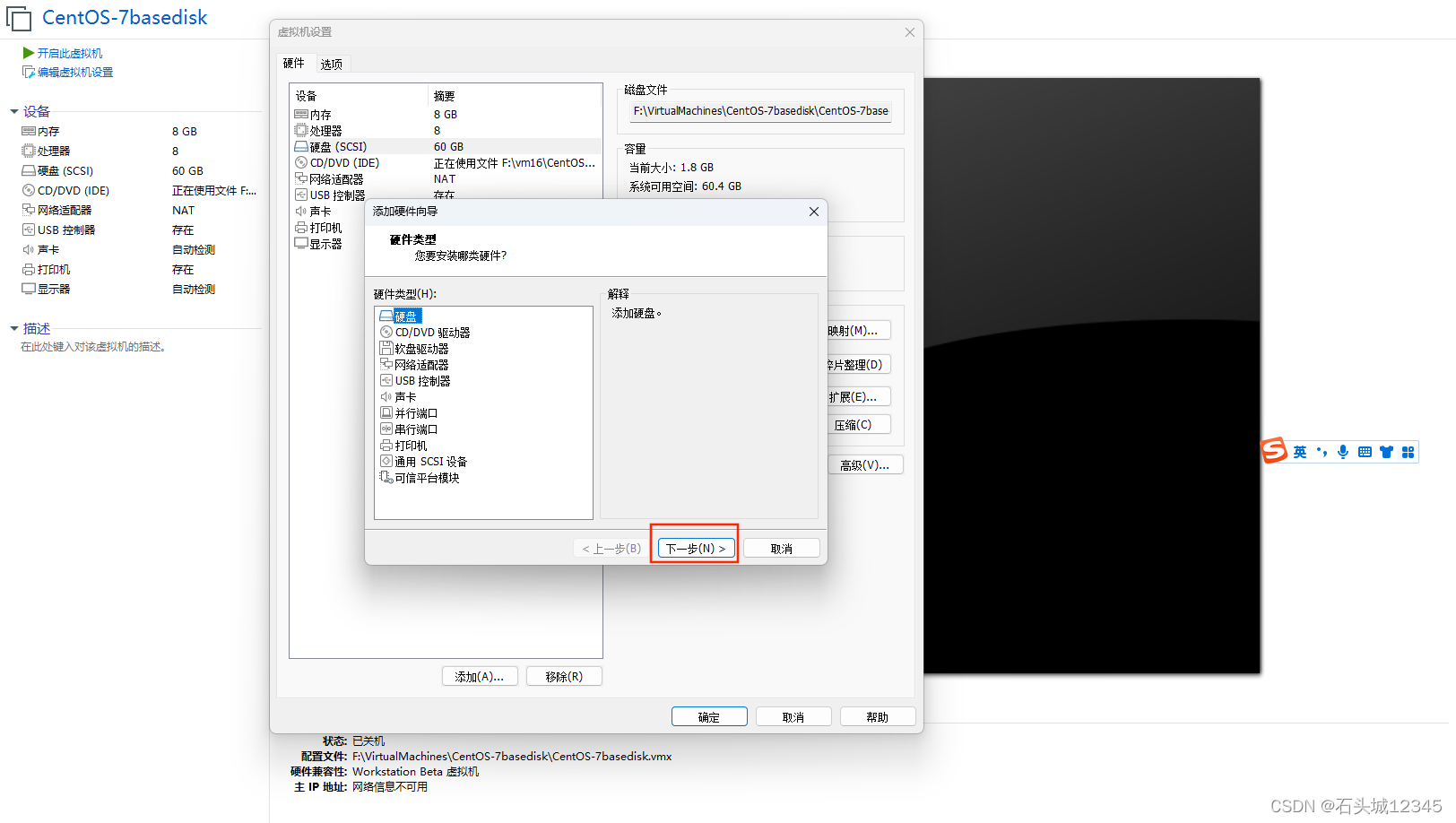Click 处理器 icon in settings device list

(x=301, y=131)
